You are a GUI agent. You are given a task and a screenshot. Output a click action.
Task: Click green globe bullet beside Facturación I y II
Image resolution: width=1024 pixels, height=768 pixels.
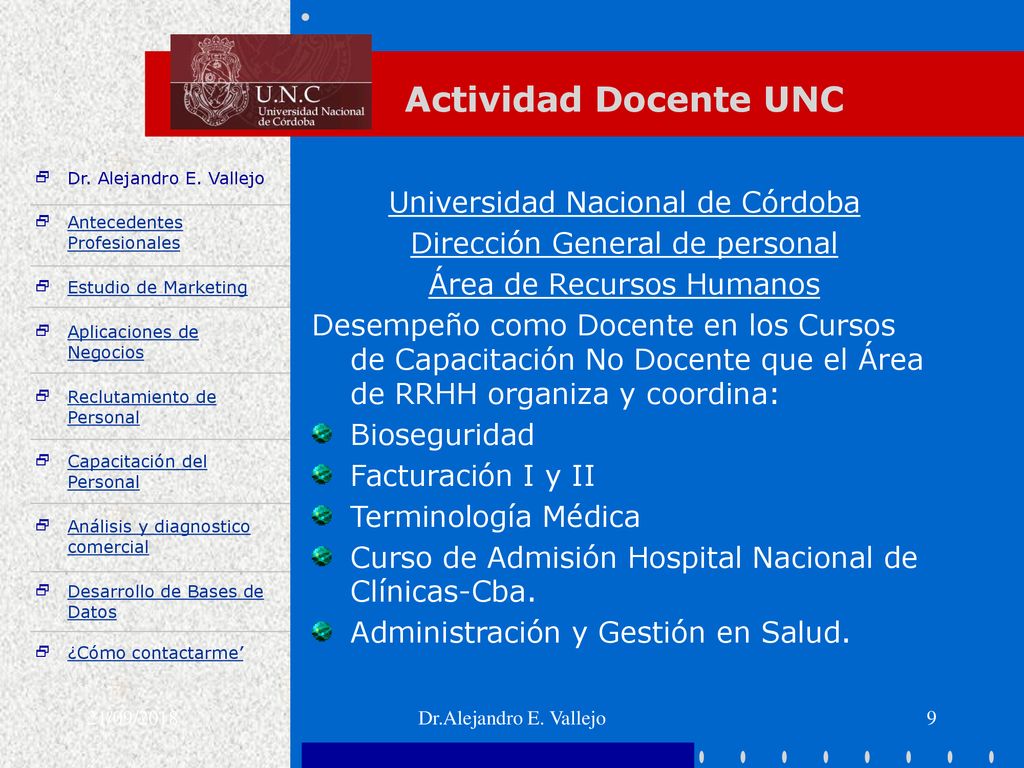point(322,475)
